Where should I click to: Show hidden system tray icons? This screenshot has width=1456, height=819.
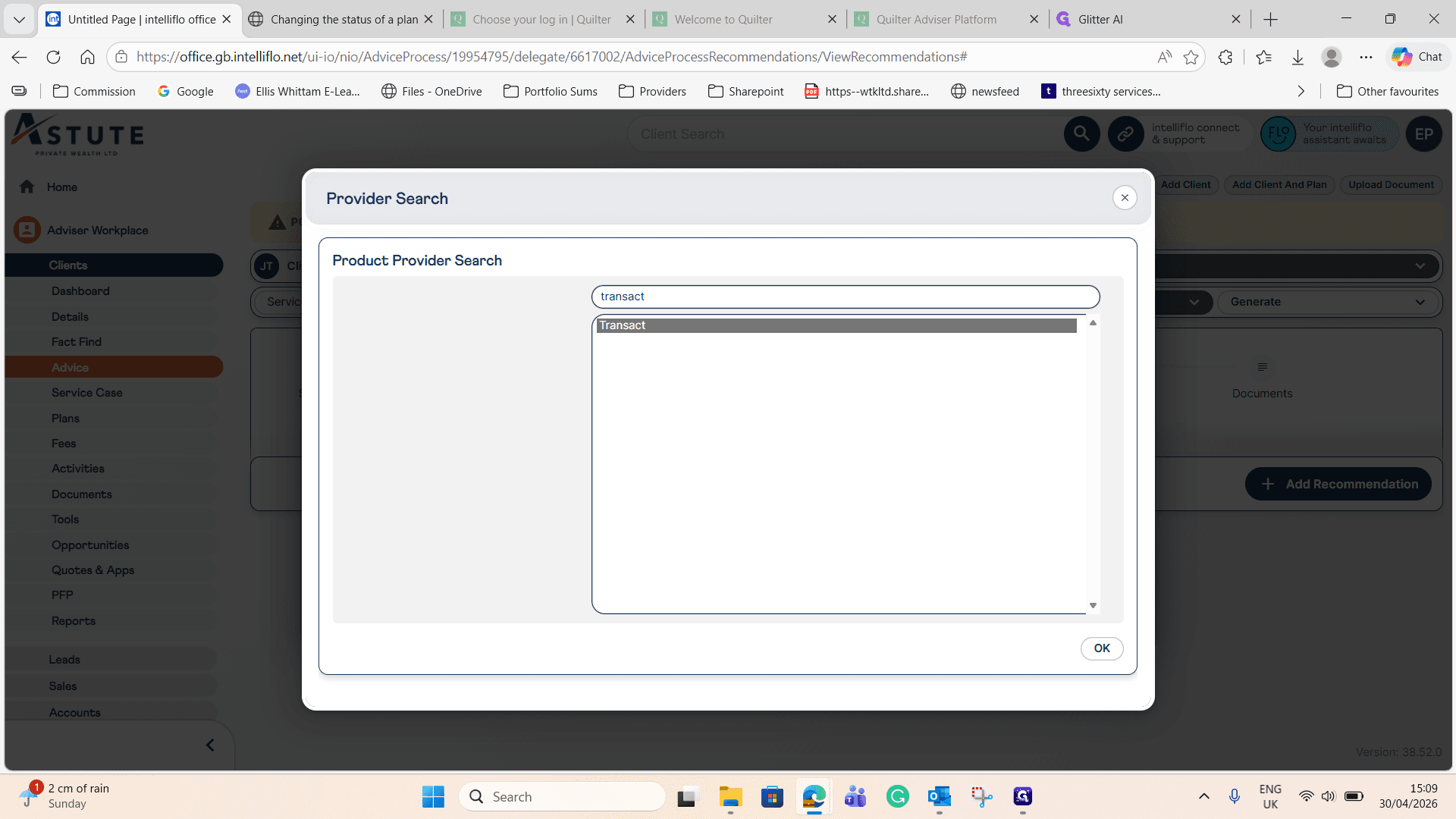(1203, 796)
